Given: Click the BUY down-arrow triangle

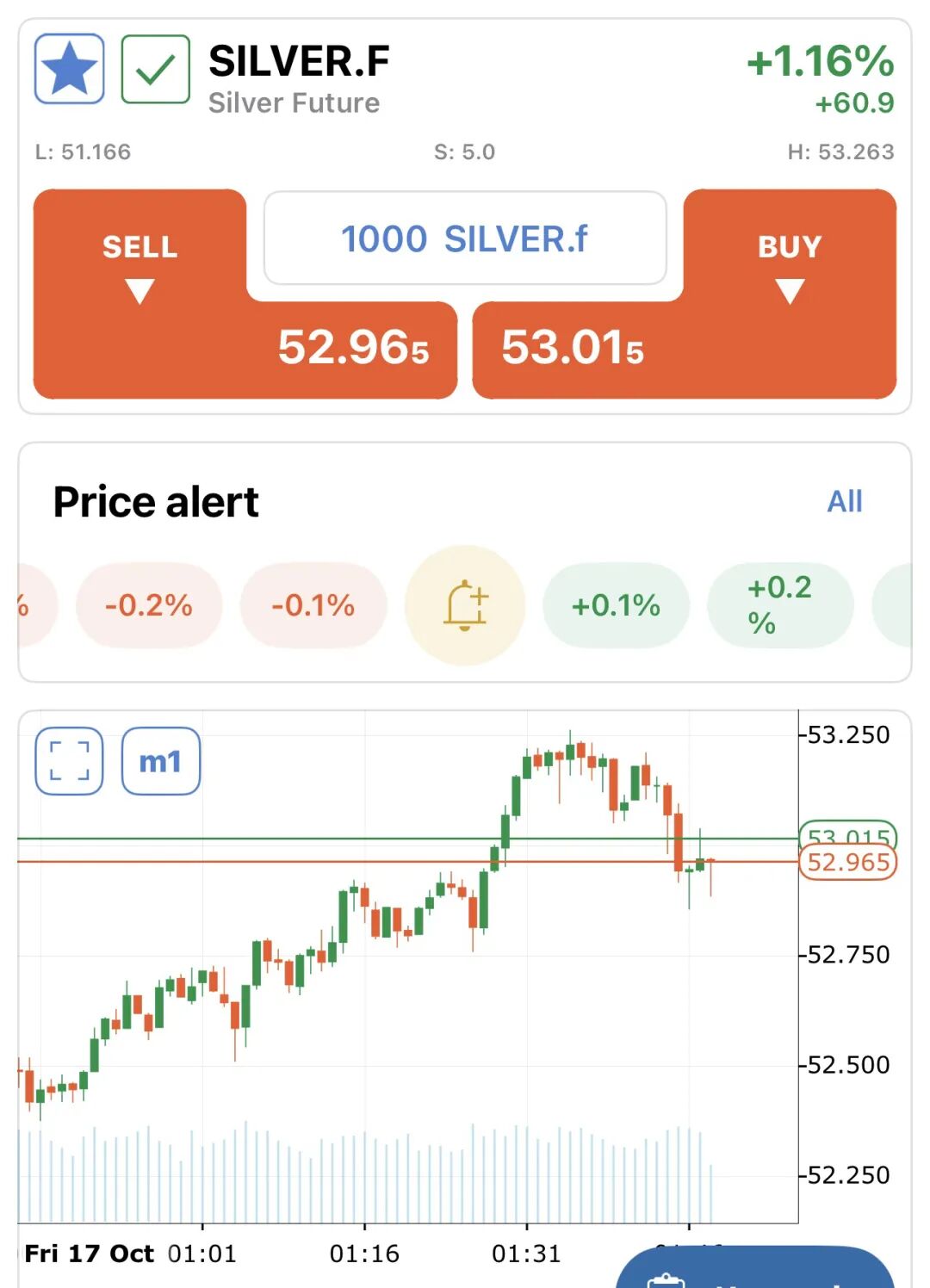Looking at the screenshot, I should [790, 291].
